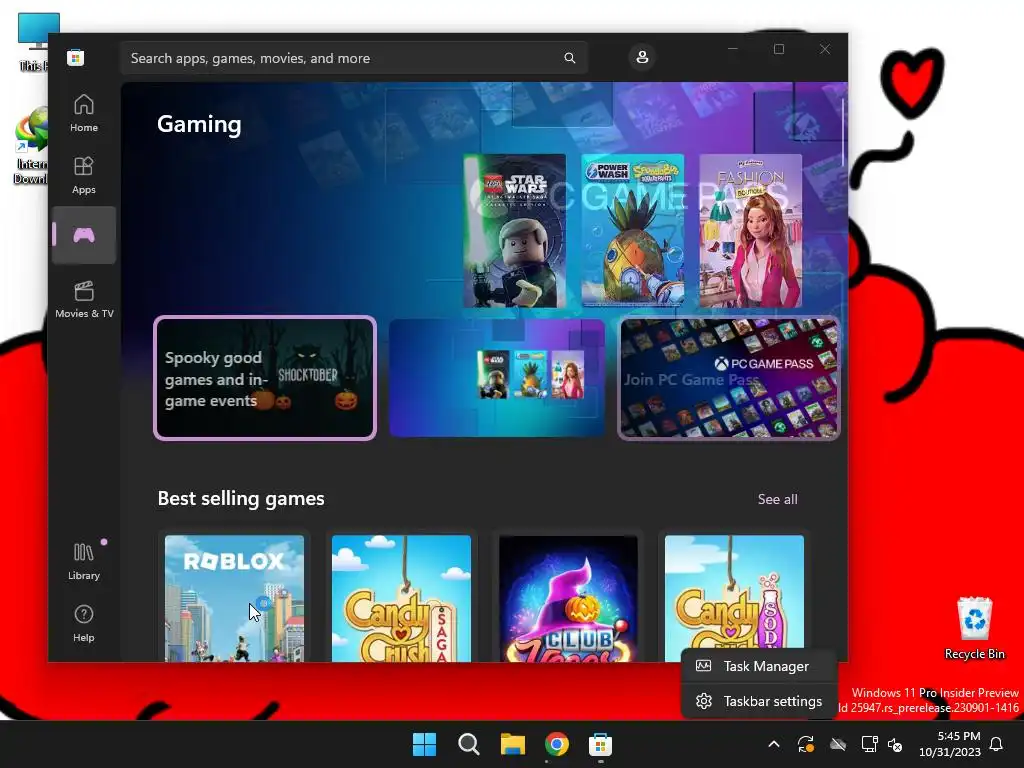Click the muted volume tray icon

[x=895, y=744]
